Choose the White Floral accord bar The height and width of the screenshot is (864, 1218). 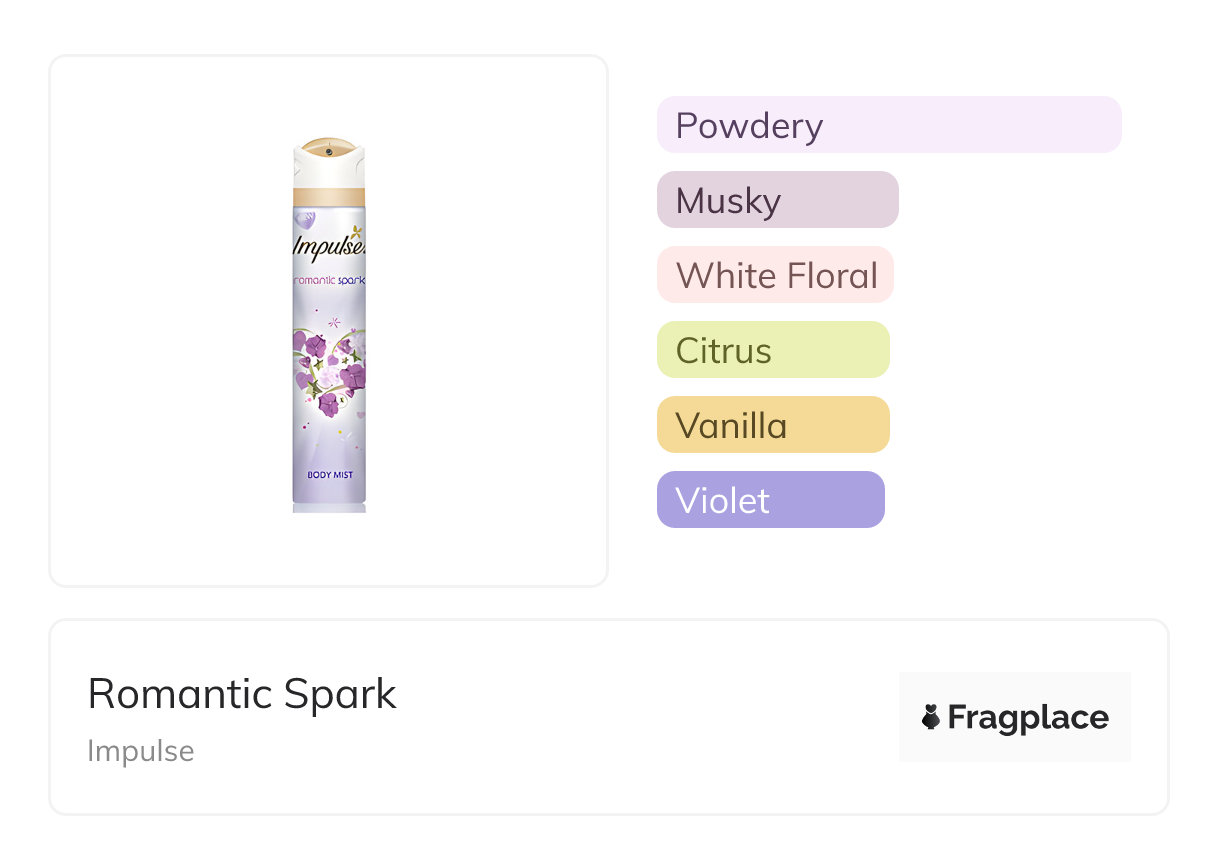click(x=774, y=275)
